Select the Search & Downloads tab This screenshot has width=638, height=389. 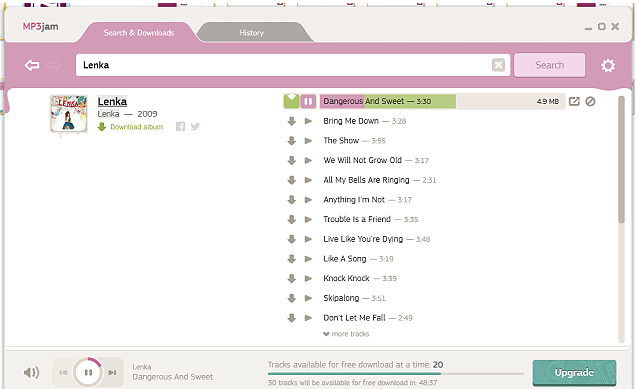pos(139,33)
